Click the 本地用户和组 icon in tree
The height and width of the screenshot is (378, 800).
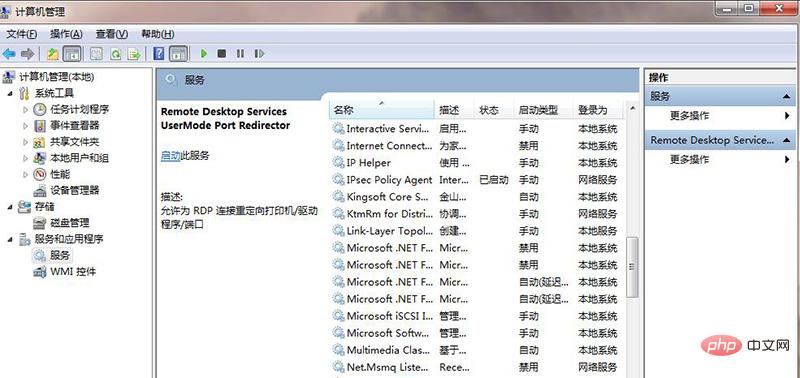40,158
